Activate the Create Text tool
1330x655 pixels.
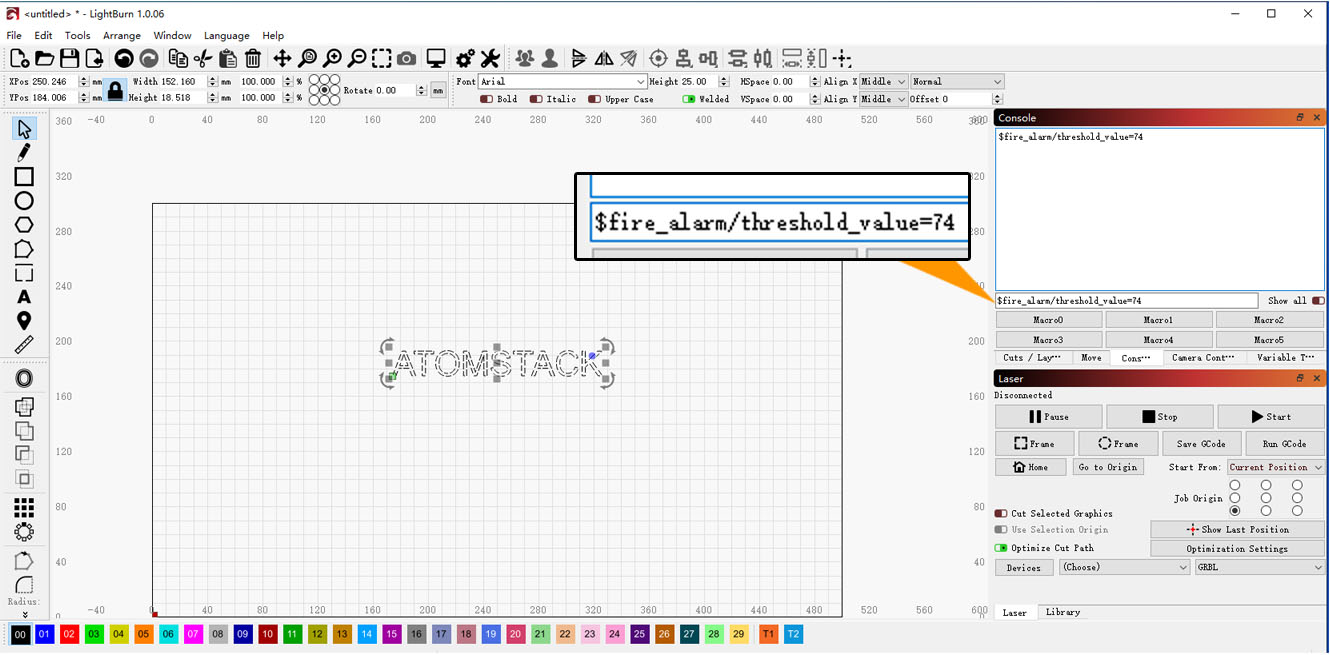coord(24,297)
